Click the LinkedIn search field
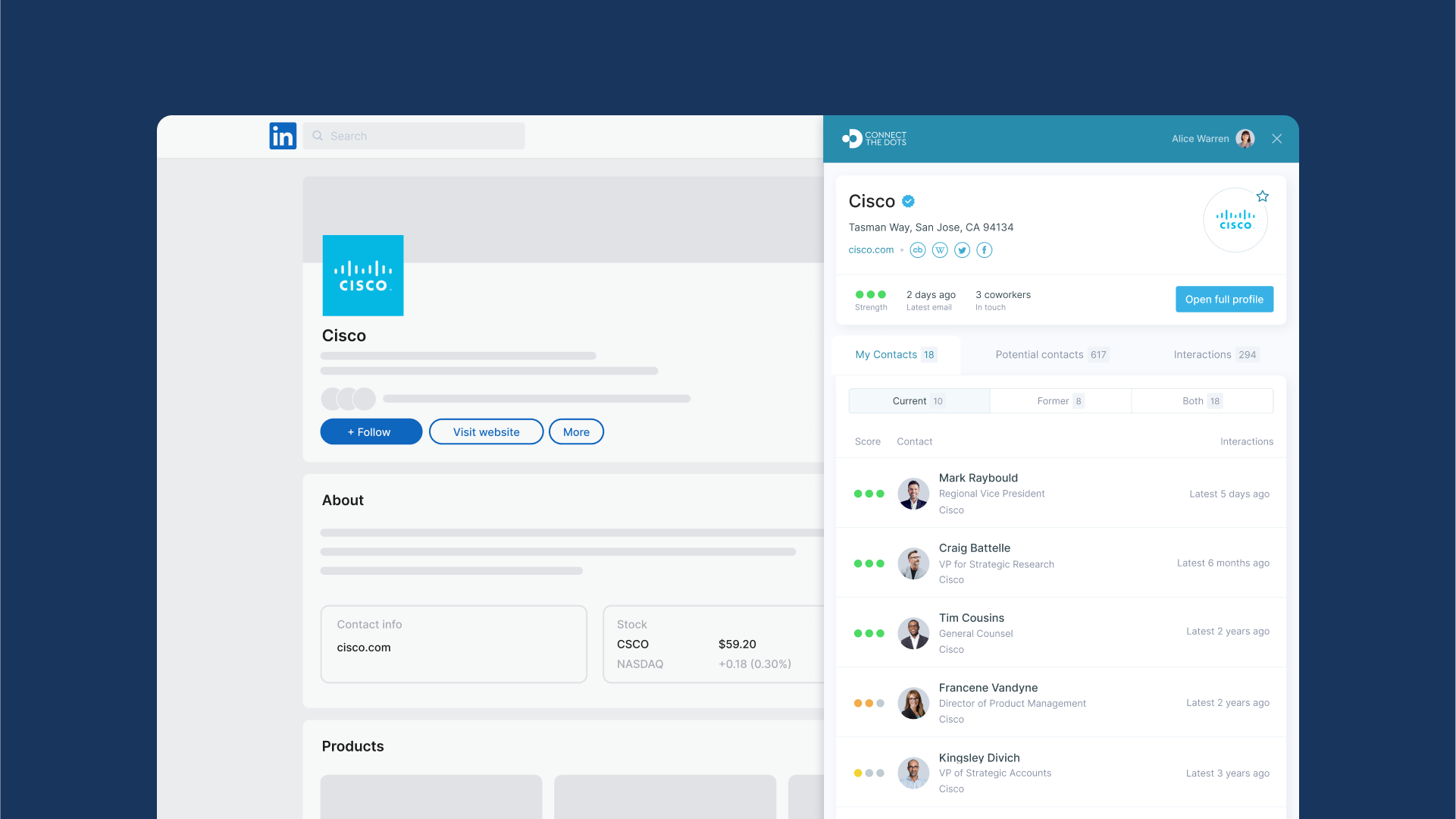The image size is (1456, 819). tap(414, 136)
